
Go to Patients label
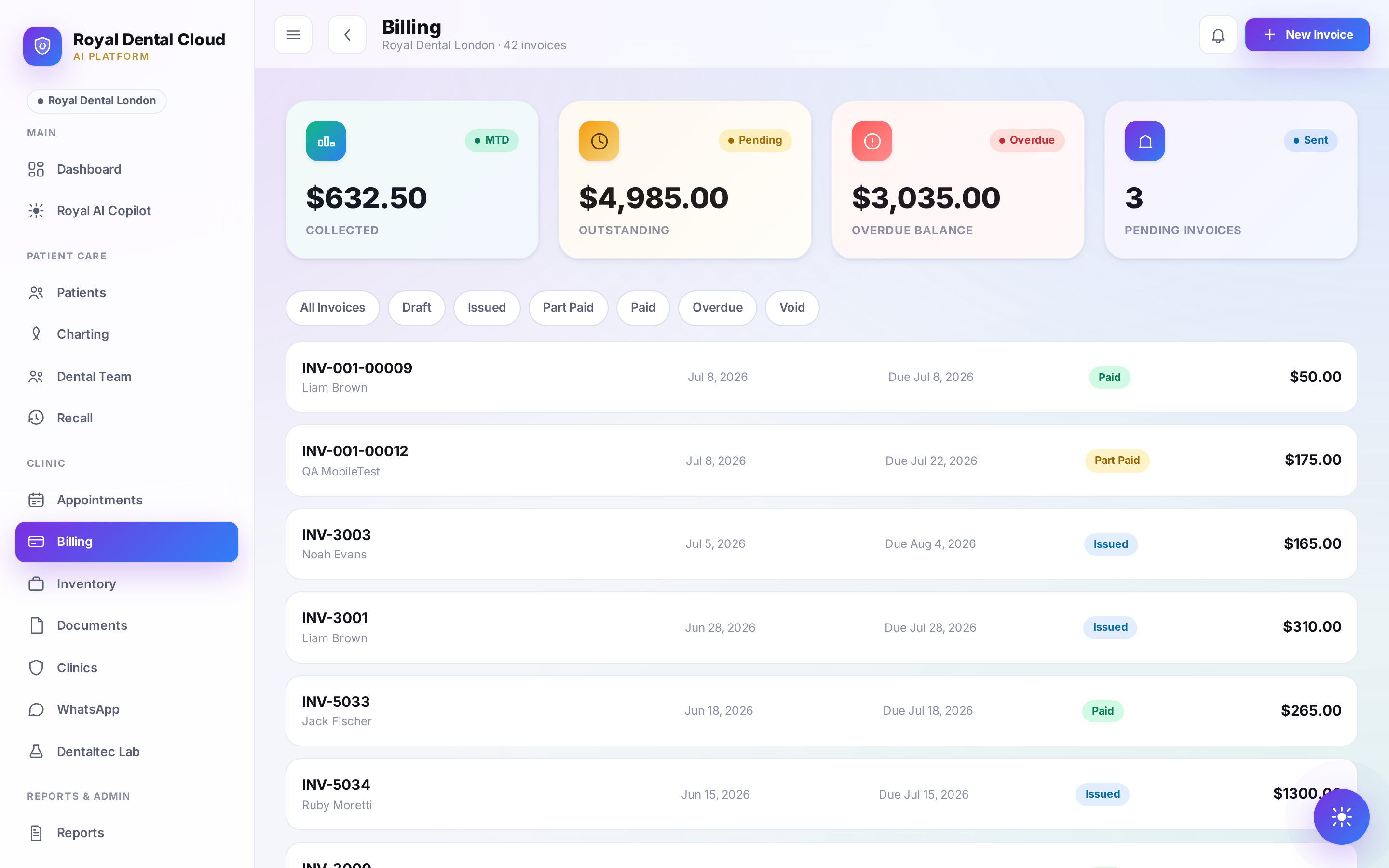[x=82, y=293]
